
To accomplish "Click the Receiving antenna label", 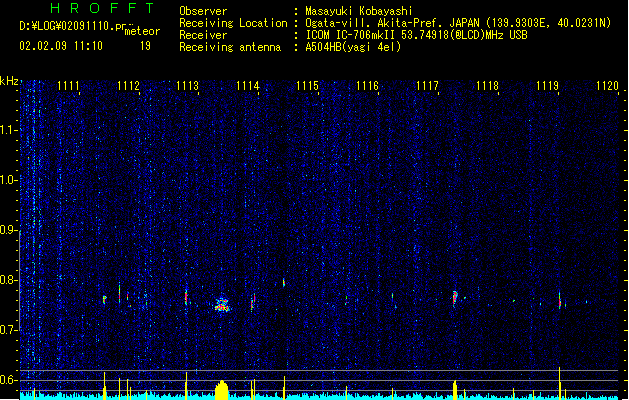I will (230, 47).
